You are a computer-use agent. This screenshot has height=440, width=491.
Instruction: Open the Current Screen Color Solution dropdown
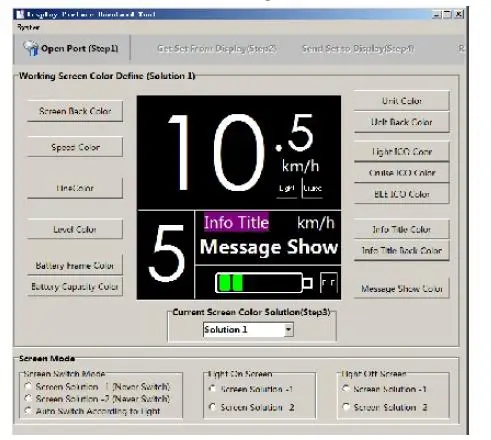tap(248, 330)
